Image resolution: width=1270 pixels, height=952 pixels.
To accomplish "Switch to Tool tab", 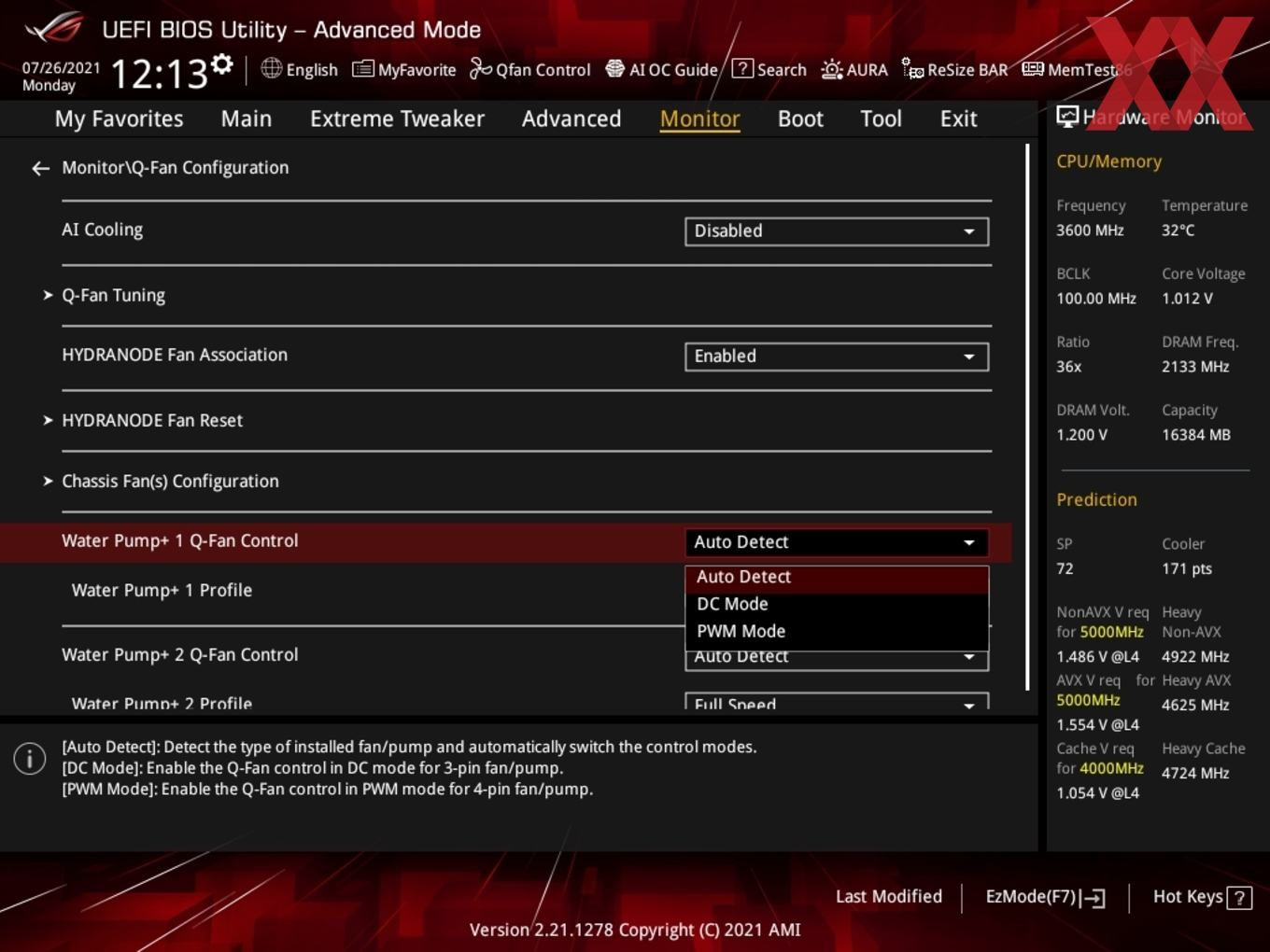I will tap(881, 119).
